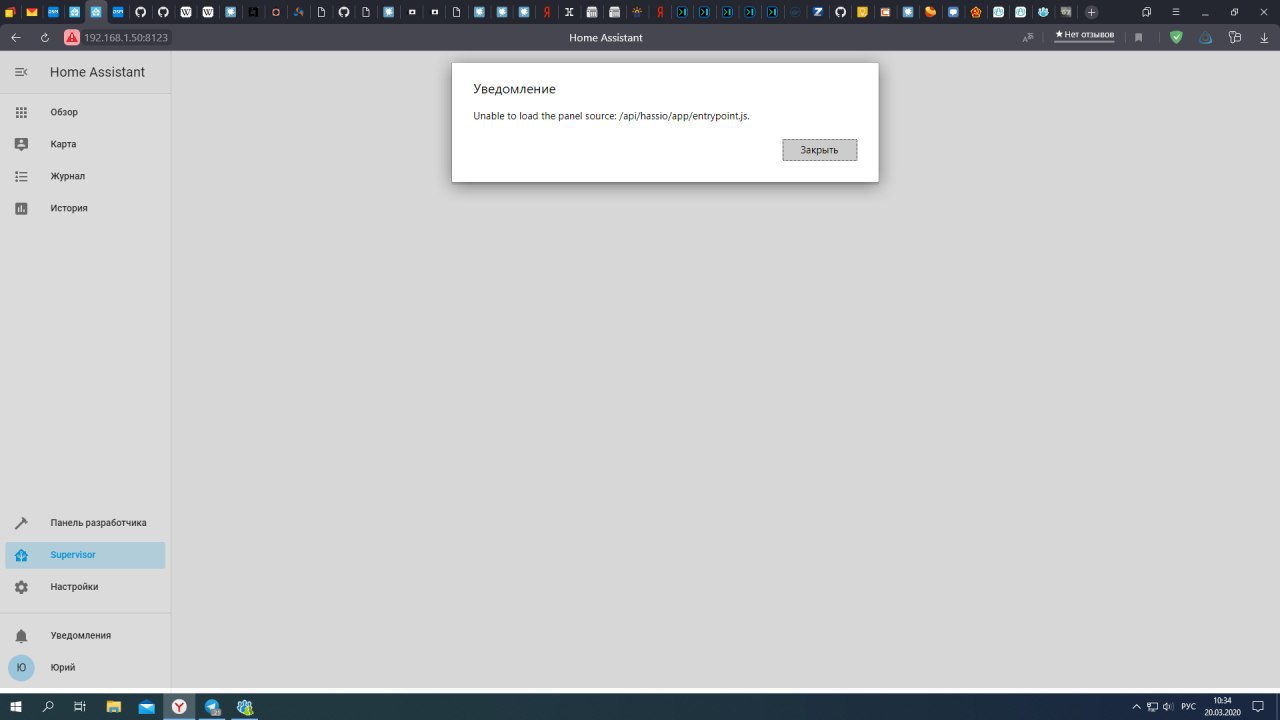1280x720 pixels.
Task: Open Настройки settings in sidebar
Action: pos(85,587)
